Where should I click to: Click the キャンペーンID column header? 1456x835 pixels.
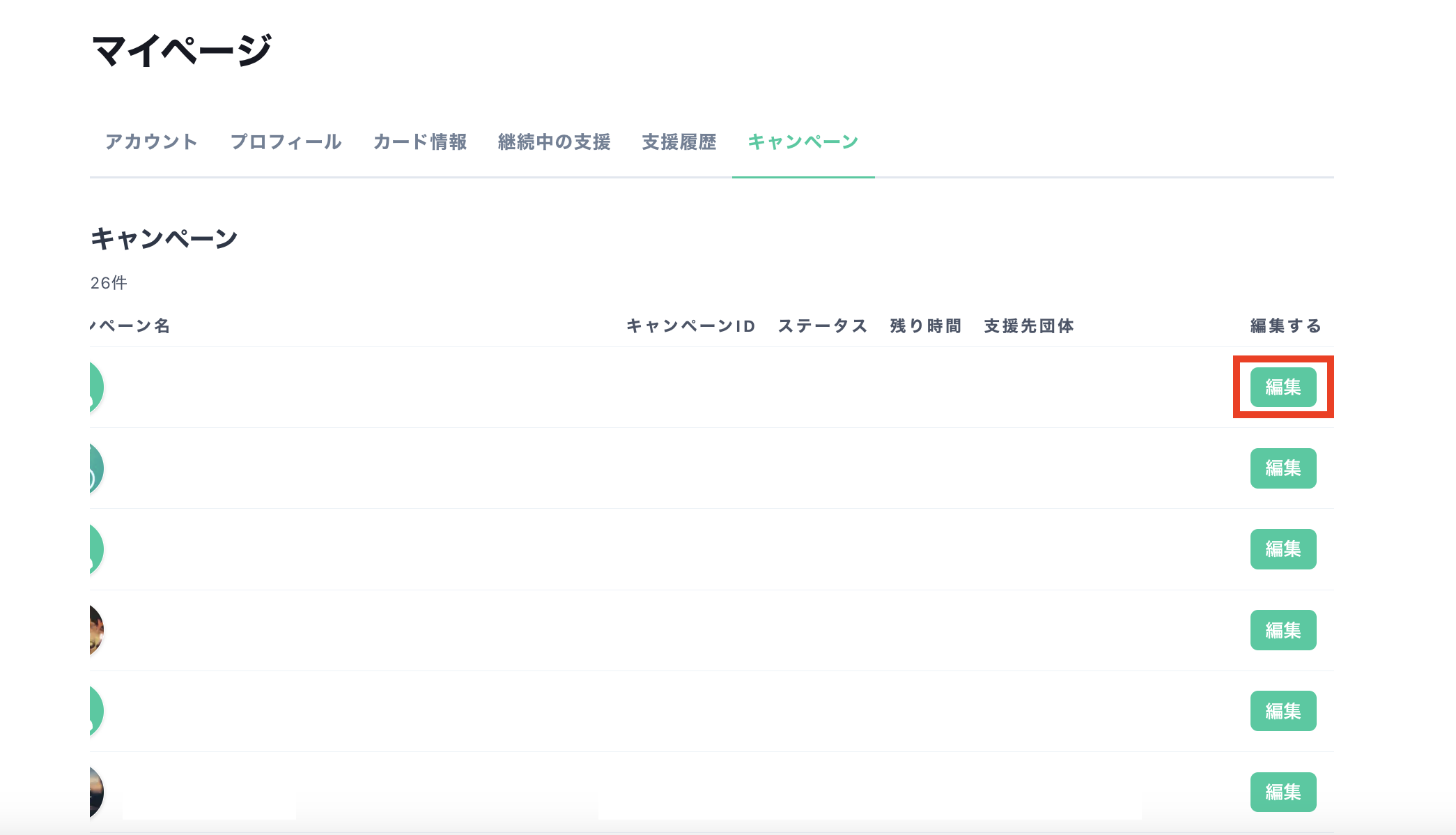(692, 325)
